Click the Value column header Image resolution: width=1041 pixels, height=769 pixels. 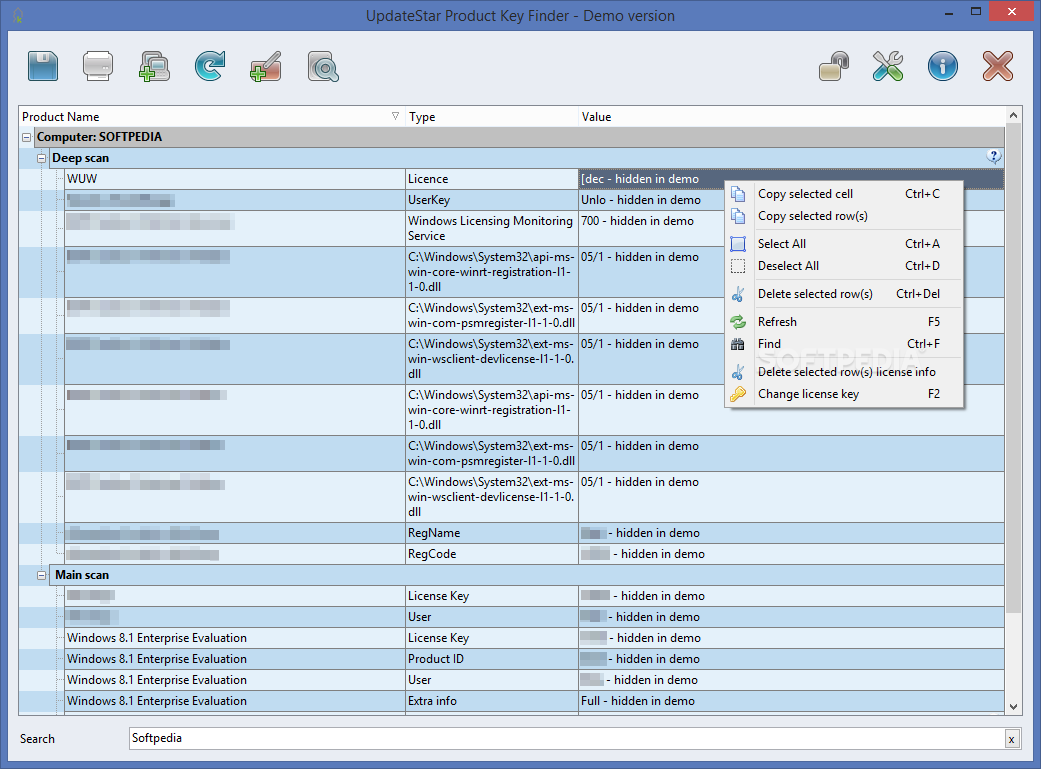pyautogui.click(x=791, y=116)
